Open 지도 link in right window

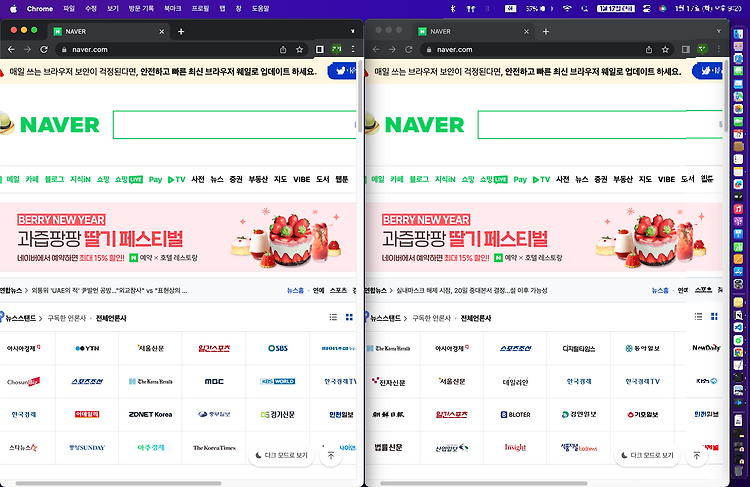645,179
